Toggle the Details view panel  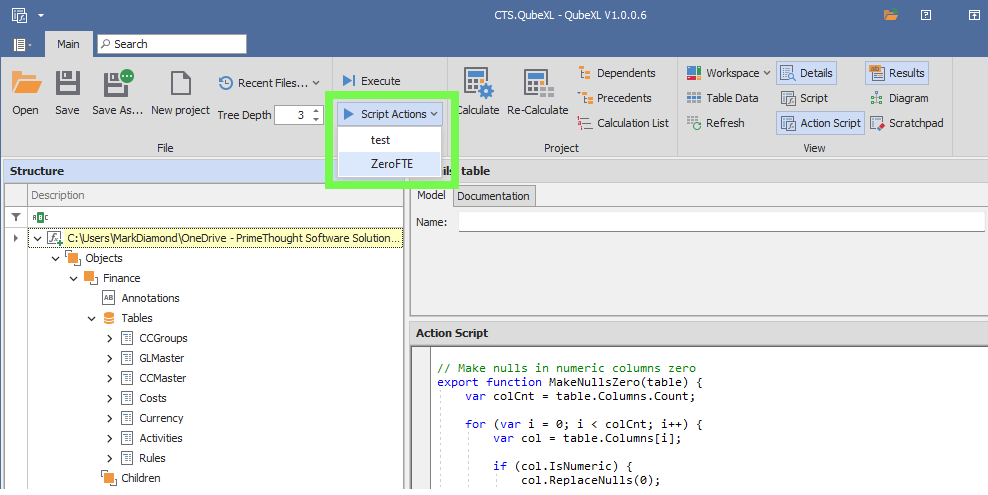806,73
